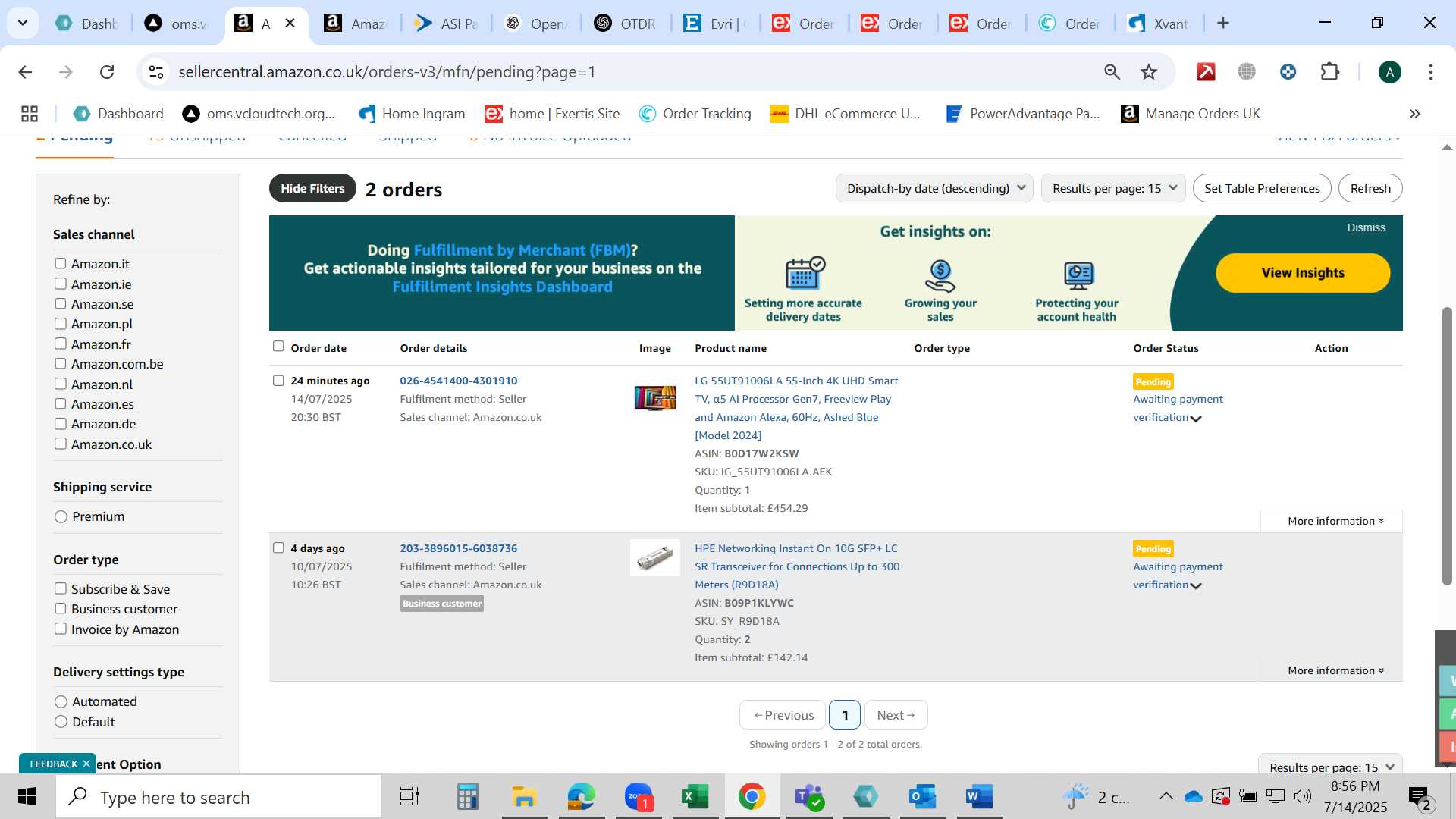Expand More information for LG TV order

(x=1335, y=521)
